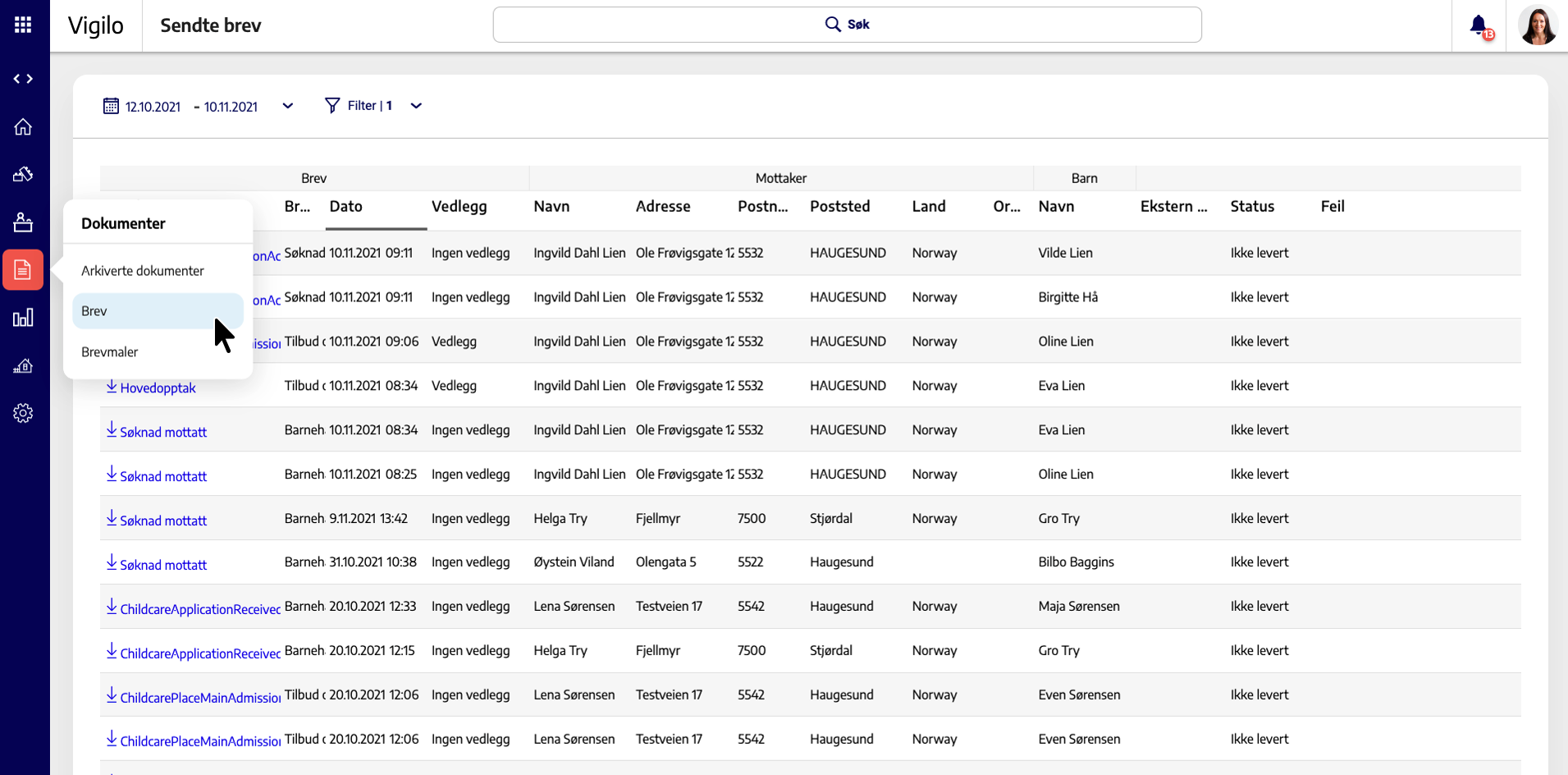Open the user profile avatar
The height and width of the screenshot is (775, 1568).
pos(1538,25)
